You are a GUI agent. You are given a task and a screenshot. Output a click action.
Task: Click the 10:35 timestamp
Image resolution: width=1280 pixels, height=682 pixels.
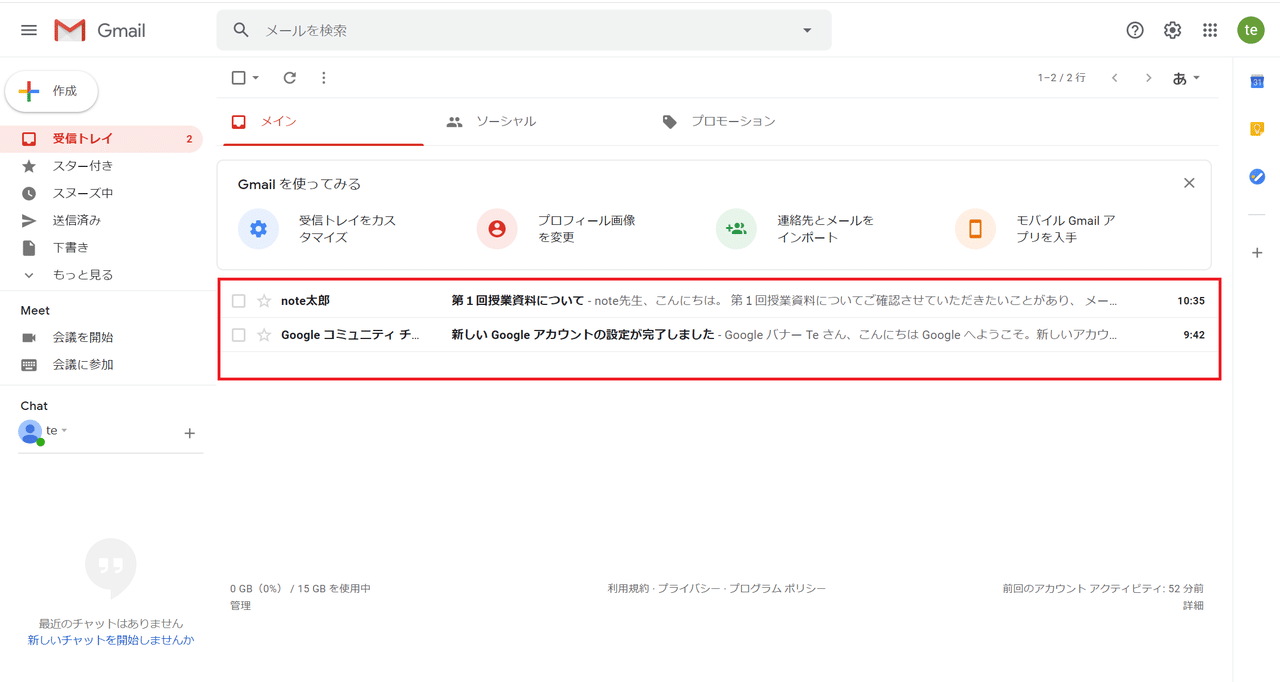(1191, 301)
